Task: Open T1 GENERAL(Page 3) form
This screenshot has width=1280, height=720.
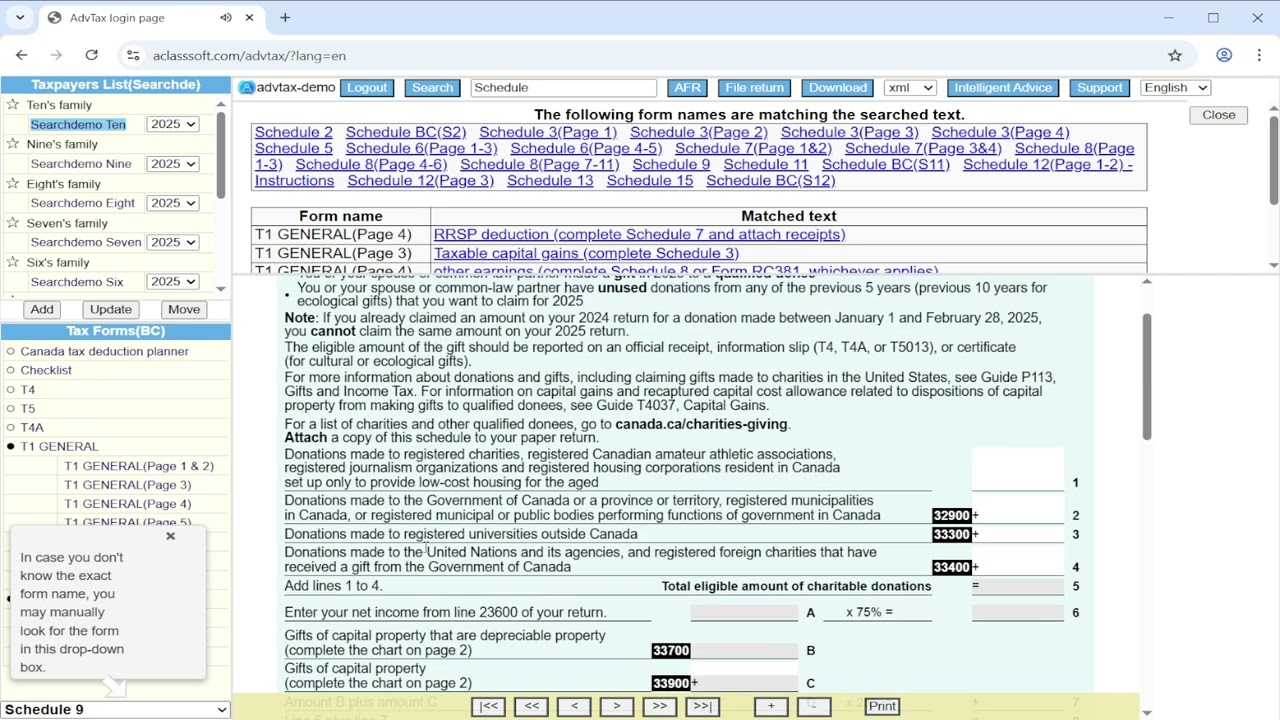Action: 128,485
